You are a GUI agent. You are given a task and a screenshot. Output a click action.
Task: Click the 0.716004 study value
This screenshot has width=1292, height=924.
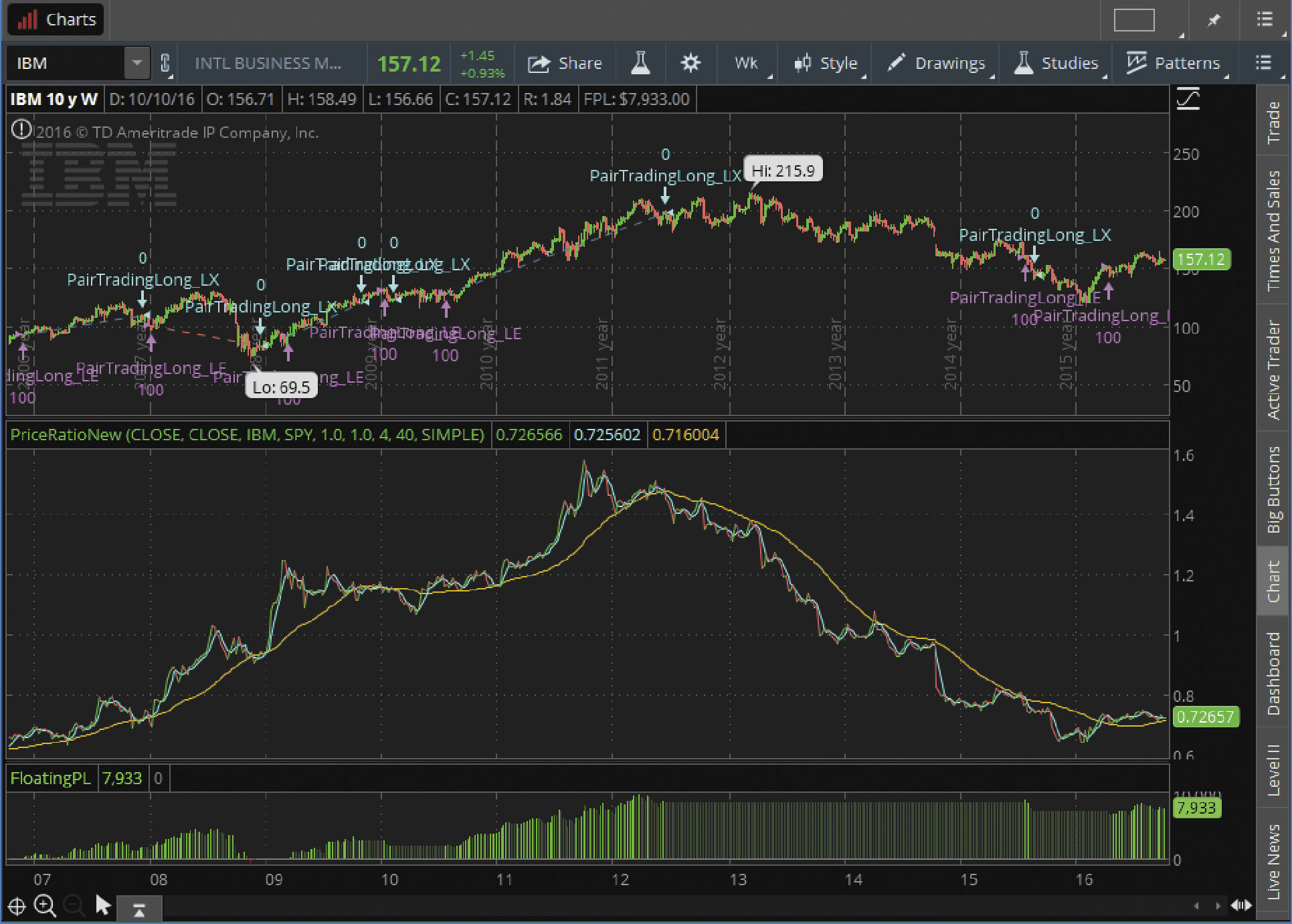[685, 435]
